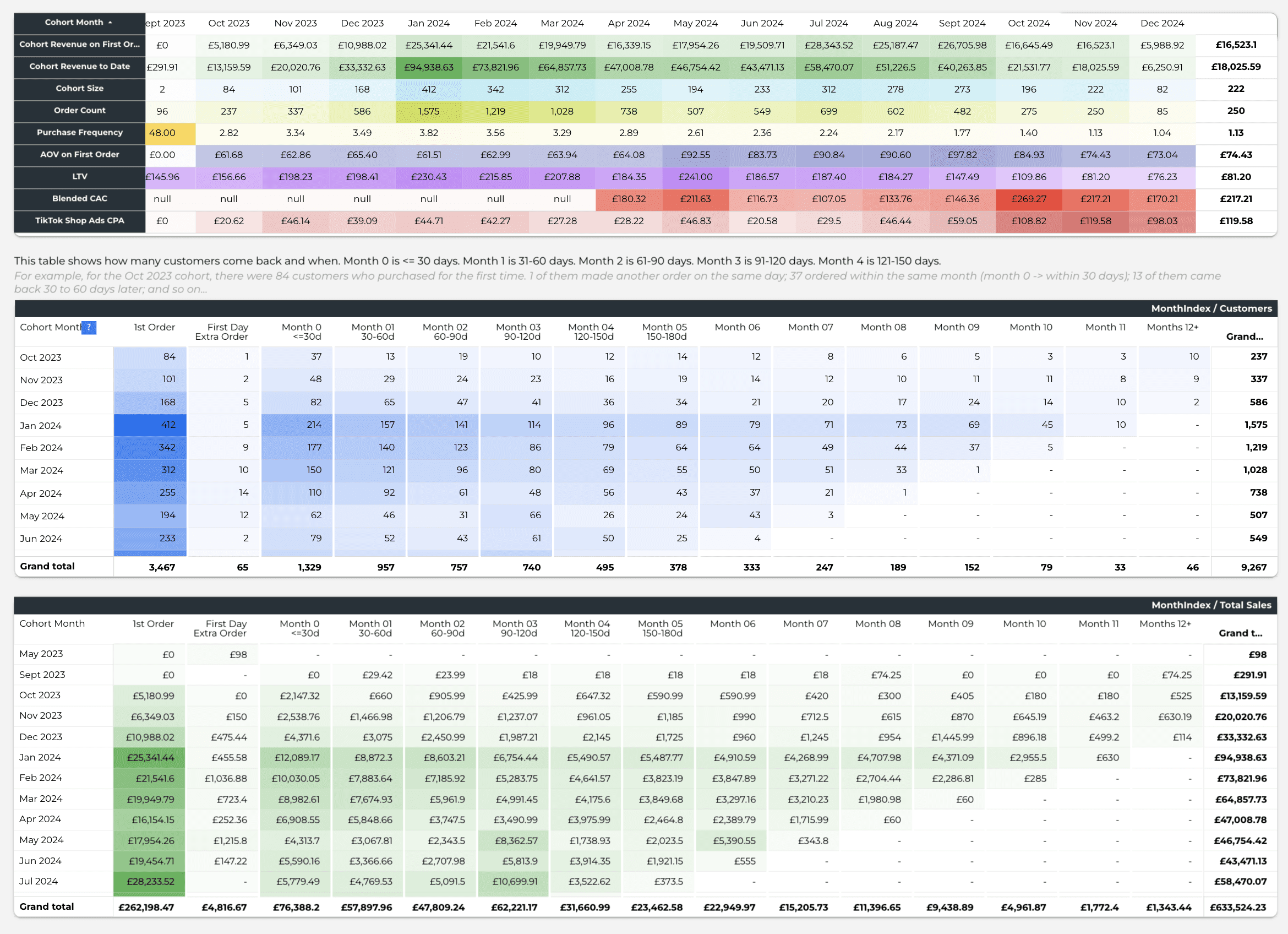Click the 'This table shows how many customers' description
Image resolution: width=1288 pixels, height=934 pixels.
click(x=477, y=262)
